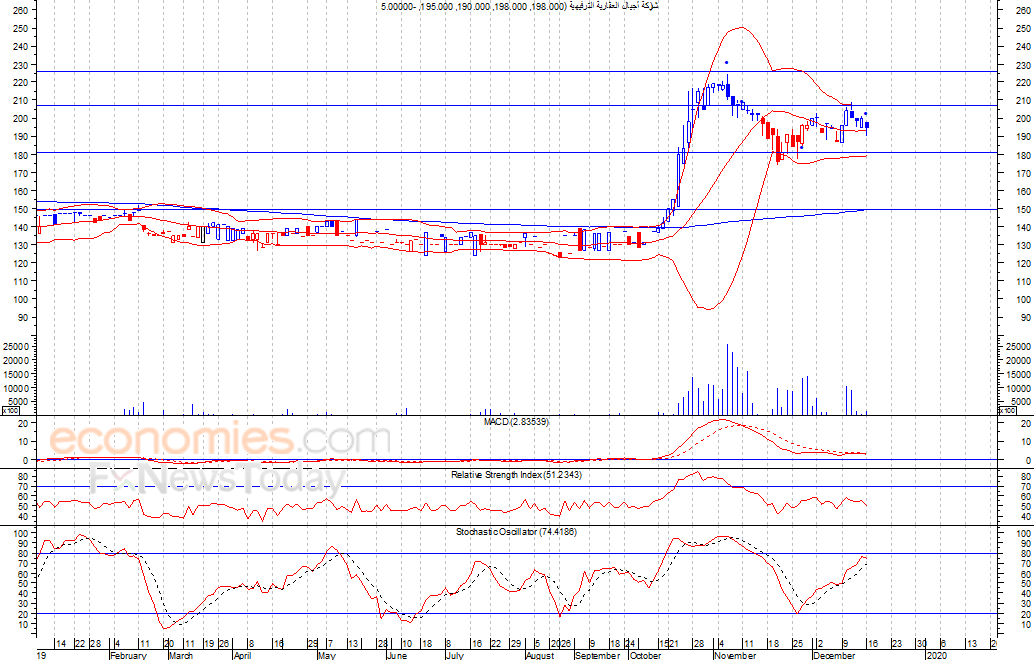
Task: Select the September month label on time axis
Action: pos(597,655)
